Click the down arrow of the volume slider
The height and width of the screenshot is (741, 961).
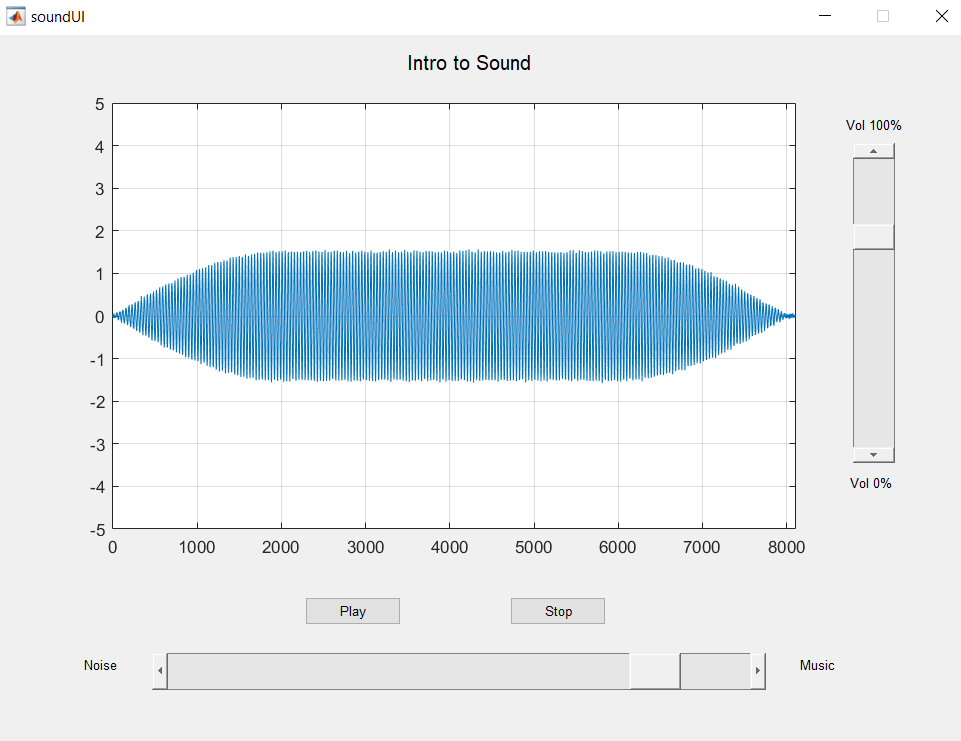[873, 455]
